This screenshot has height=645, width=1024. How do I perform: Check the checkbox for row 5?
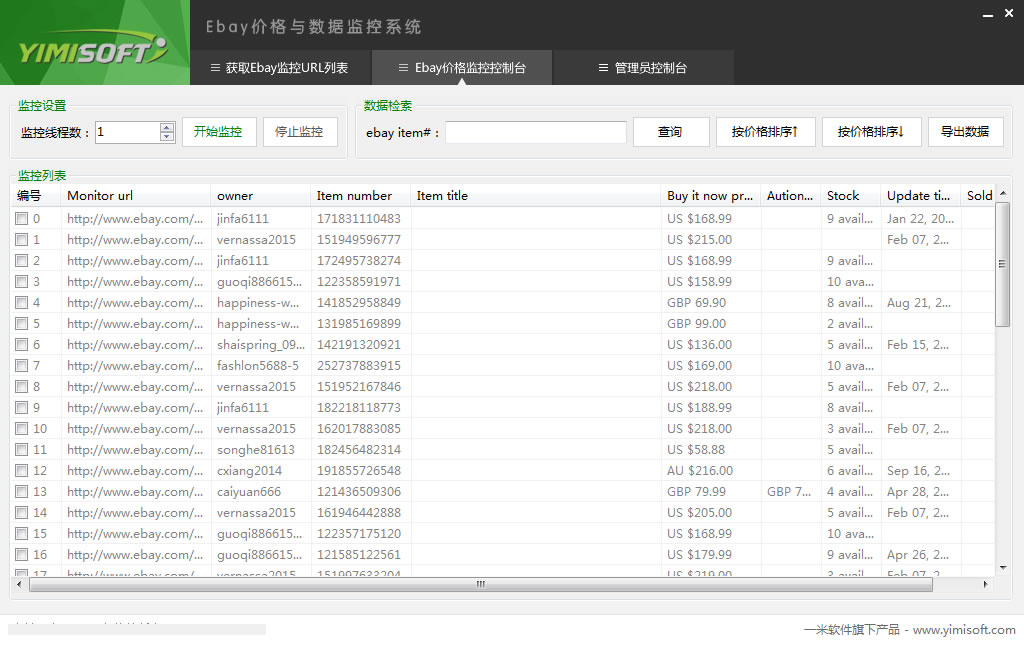tap(22, 323)
